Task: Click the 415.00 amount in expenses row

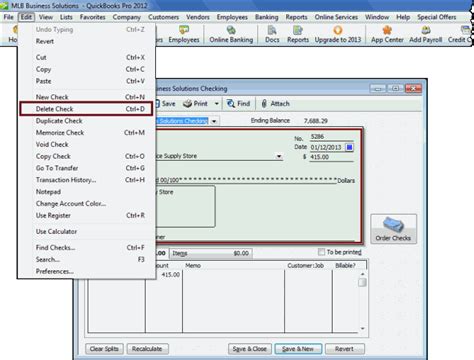Action: click(170, 275)
